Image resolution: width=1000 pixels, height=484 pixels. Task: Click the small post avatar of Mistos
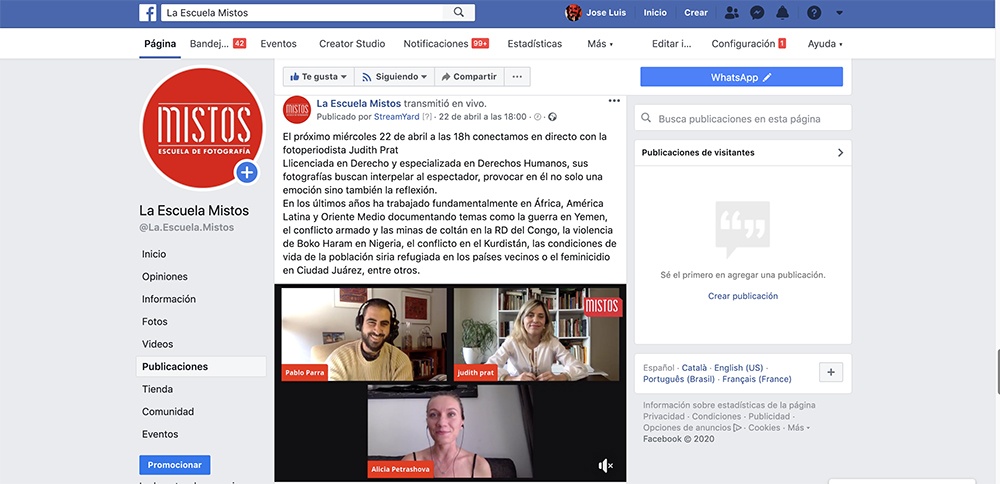point(297,110)
